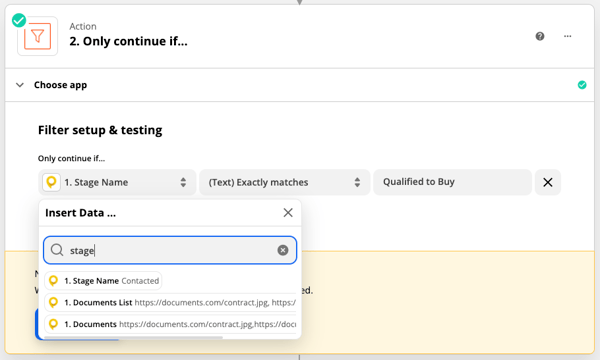Select the 1. Documents List result
The image size is (600, 360).
[x=171, y=303]
